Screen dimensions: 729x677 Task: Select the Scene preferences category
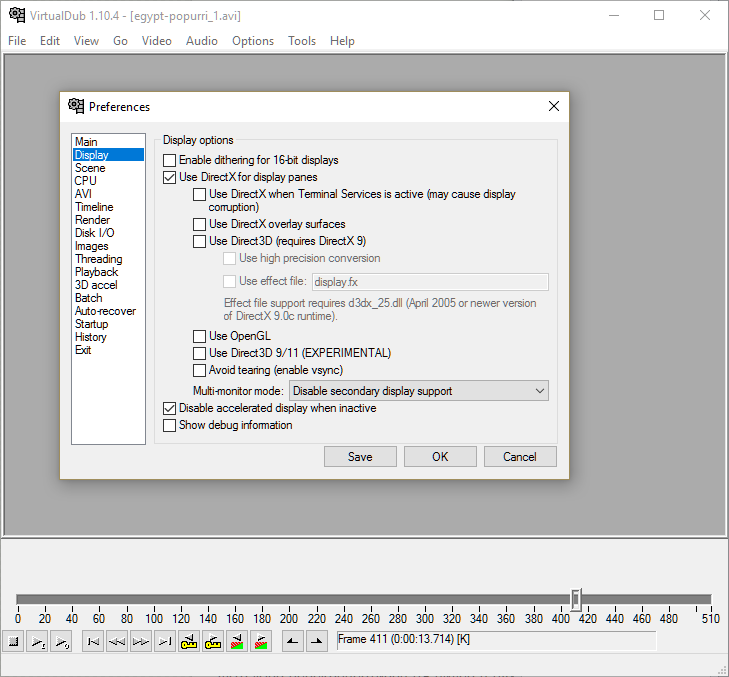point(108,168)
